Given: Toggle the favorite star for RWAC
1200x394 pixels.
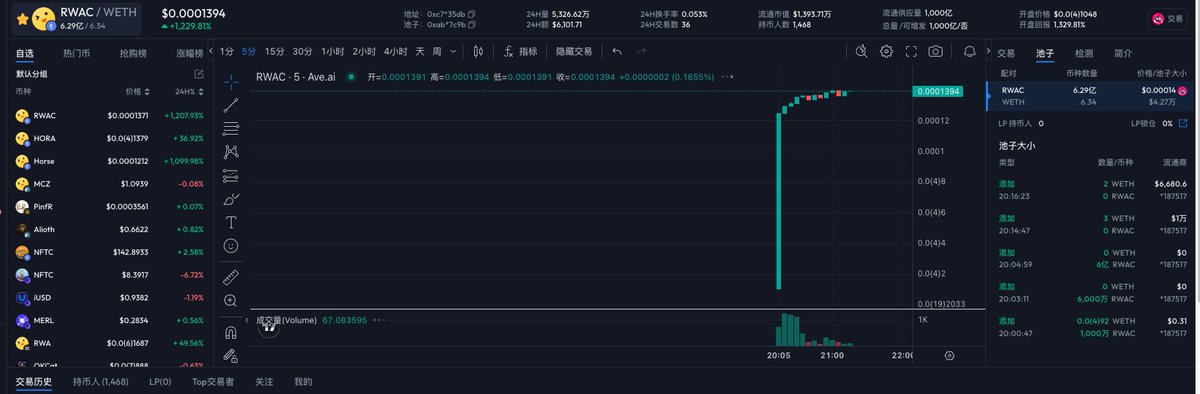Looking at the screenshot, I should tap(22, 18).
